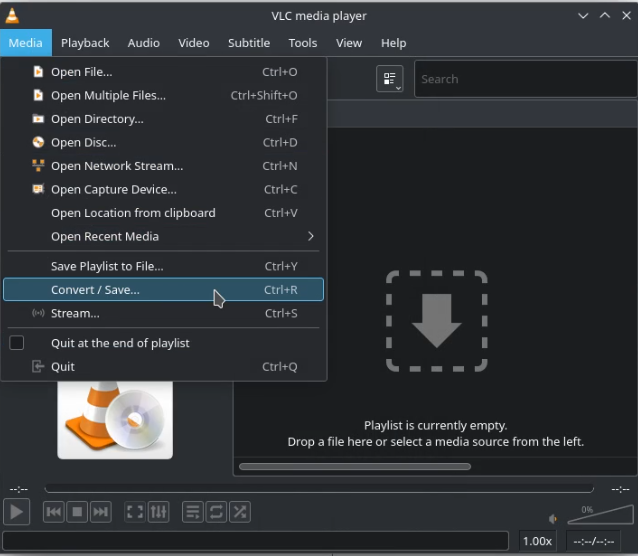Click the playlist Search field
This screenshot has width=638, height=556.
[x=526, y=79]
